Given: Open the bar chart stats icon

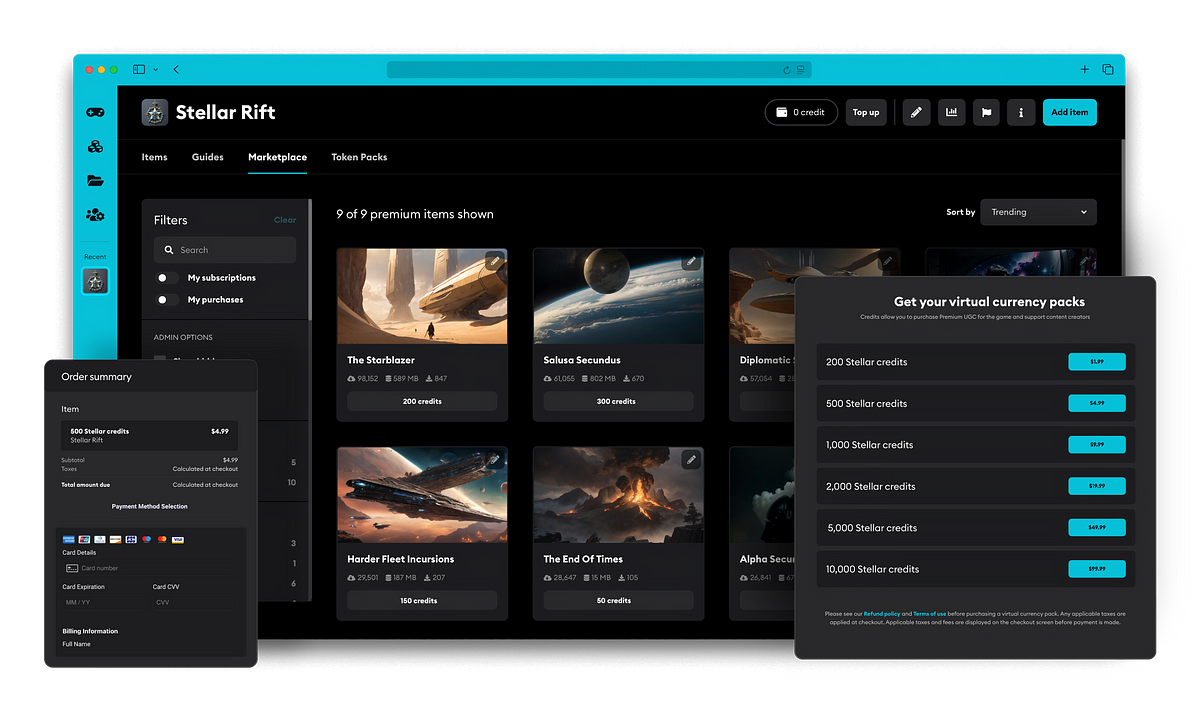Looking at the screenshot, I should 951,112.
